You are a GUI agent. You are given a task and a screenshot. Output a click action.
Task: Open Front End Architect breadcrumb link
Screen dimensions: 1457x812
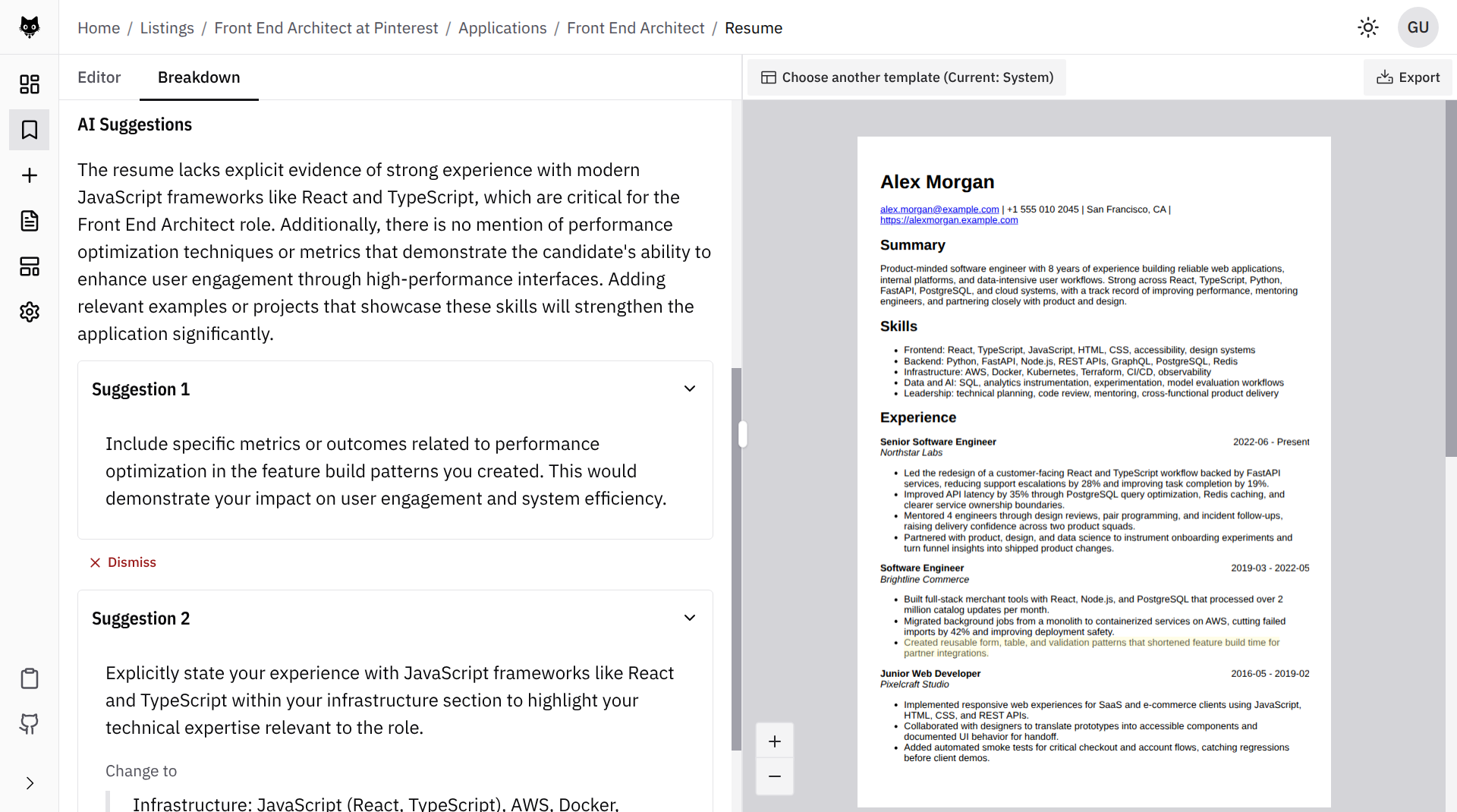click(636, 28)
